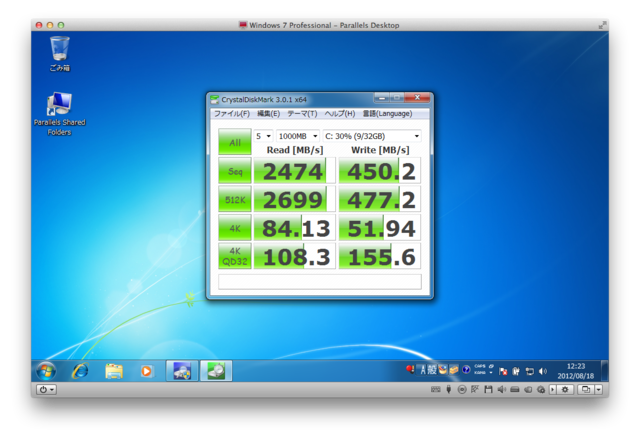Click the 4K read result 84.13
This screenshot has height=441, width=640.
(294, 228)
